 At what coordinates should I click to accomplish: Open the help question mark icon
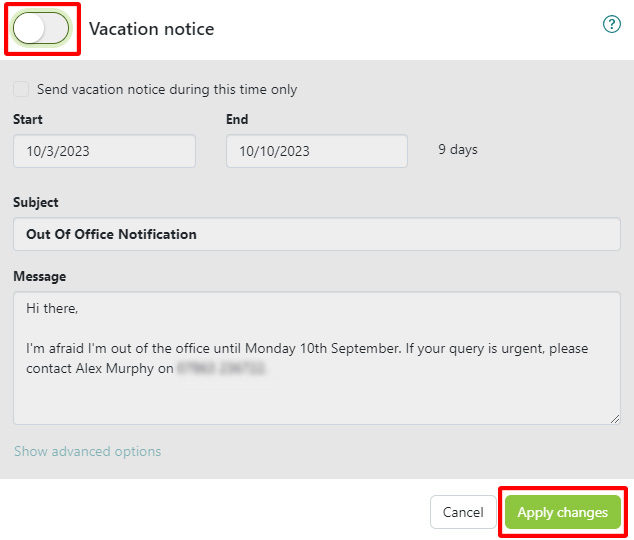(x=612, y=25)
